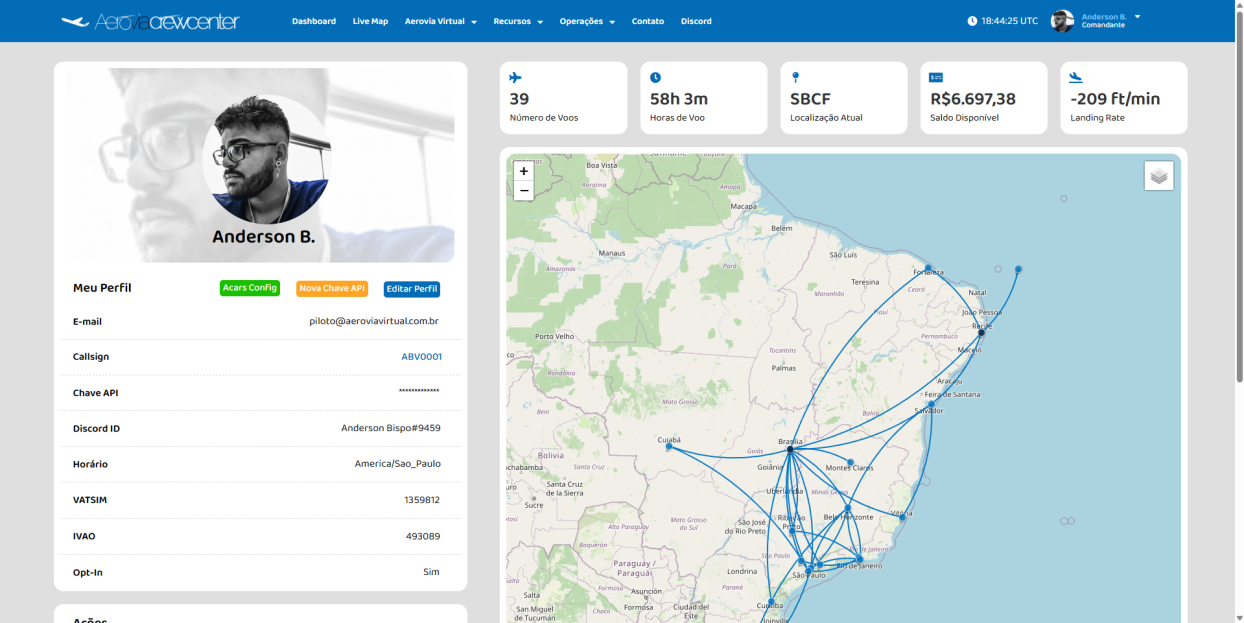1244x623 pixels.
Task: Open the map layers control
Action: [x=1159, y=176]
